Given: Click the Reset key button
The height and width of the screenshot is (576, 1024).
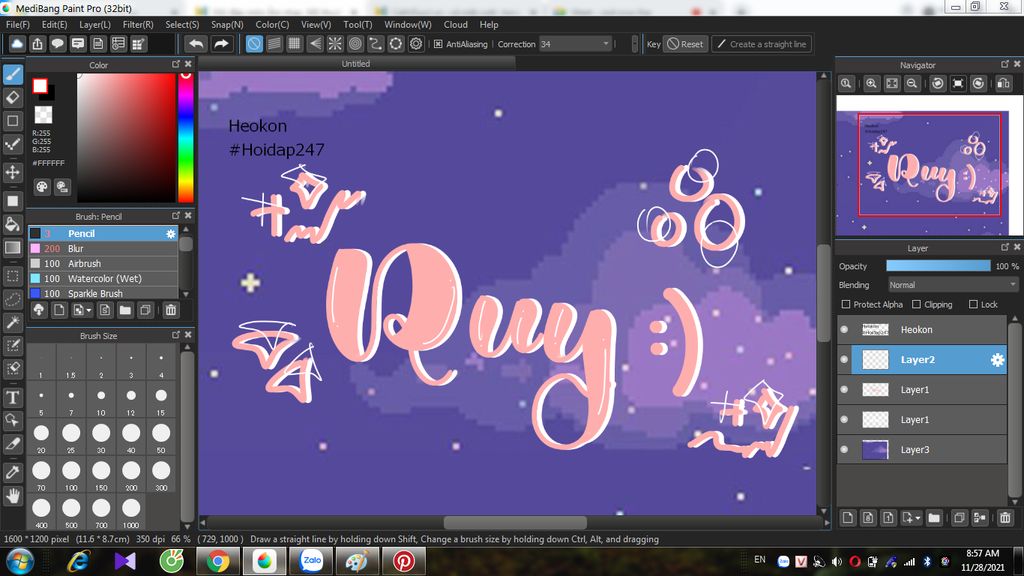Looking at the screenshot, I should (686, 44).
